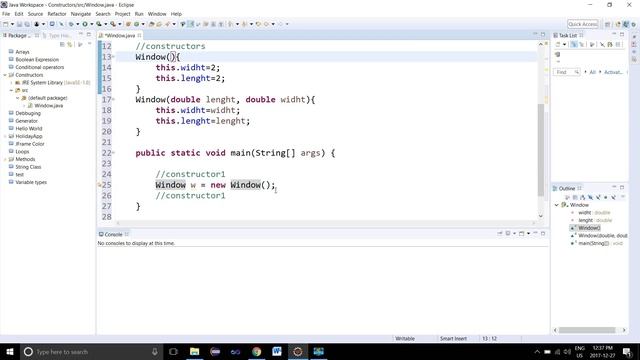Switch to the Java perspective icon
Viewport: 640px width, 360px height.
[x=626, y=24]
